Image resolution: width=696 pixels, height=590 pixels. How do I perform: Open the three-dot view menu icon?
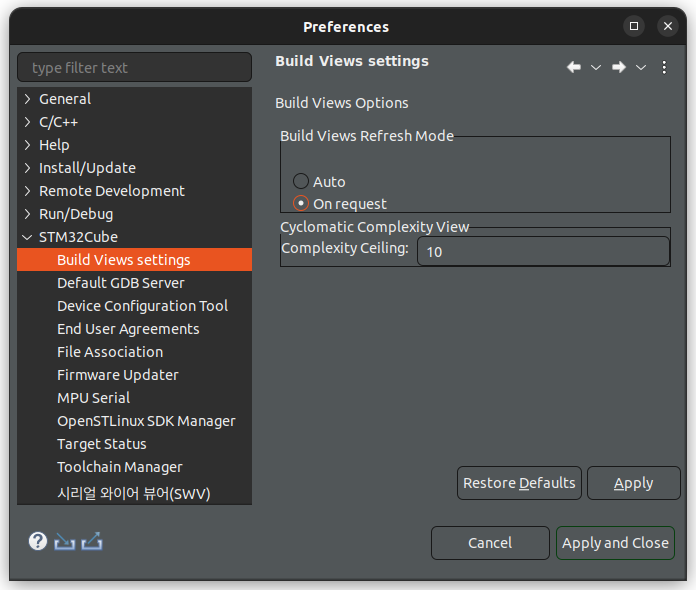664,67
